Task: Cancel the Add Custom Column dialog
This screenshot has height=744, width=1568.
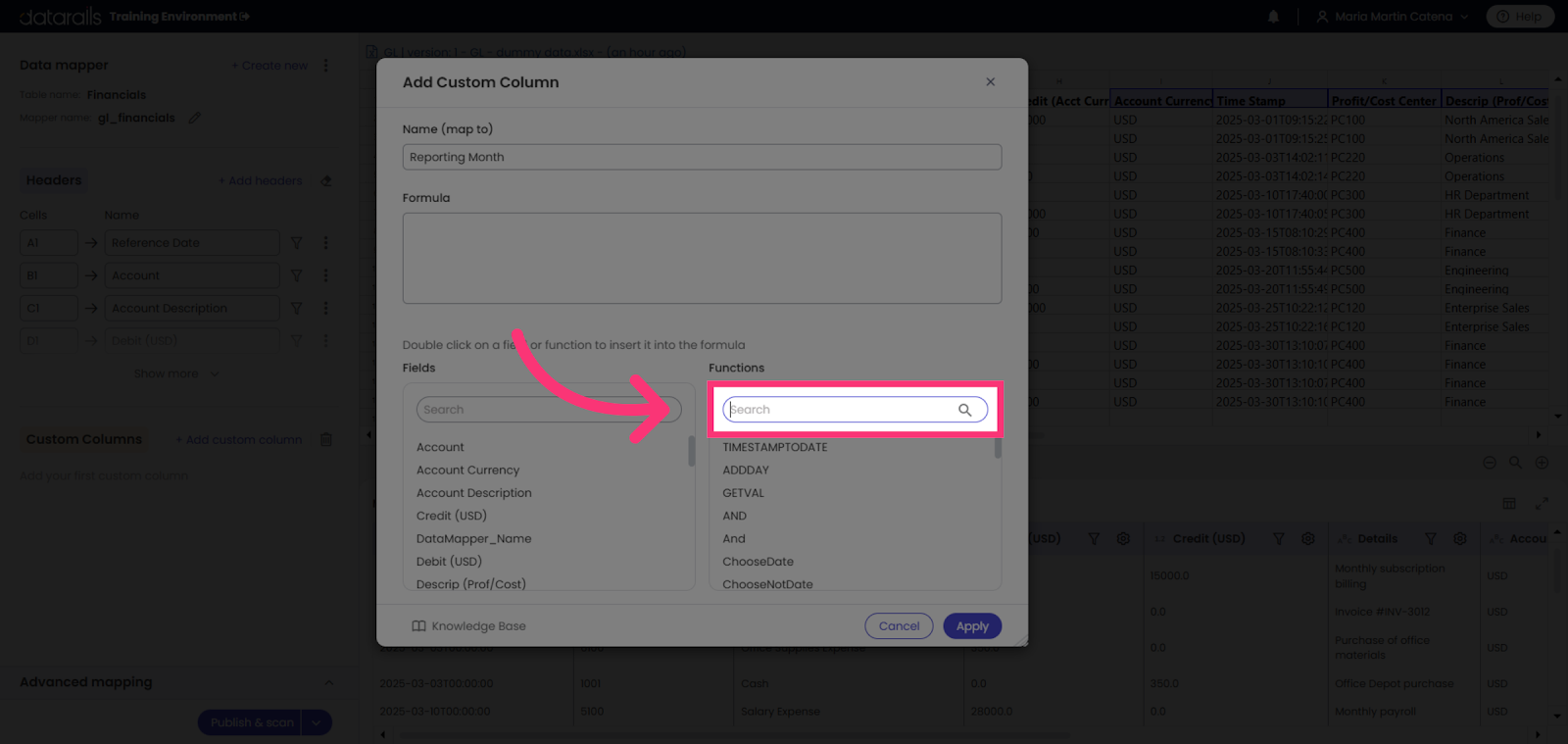Action: [899, 626]
